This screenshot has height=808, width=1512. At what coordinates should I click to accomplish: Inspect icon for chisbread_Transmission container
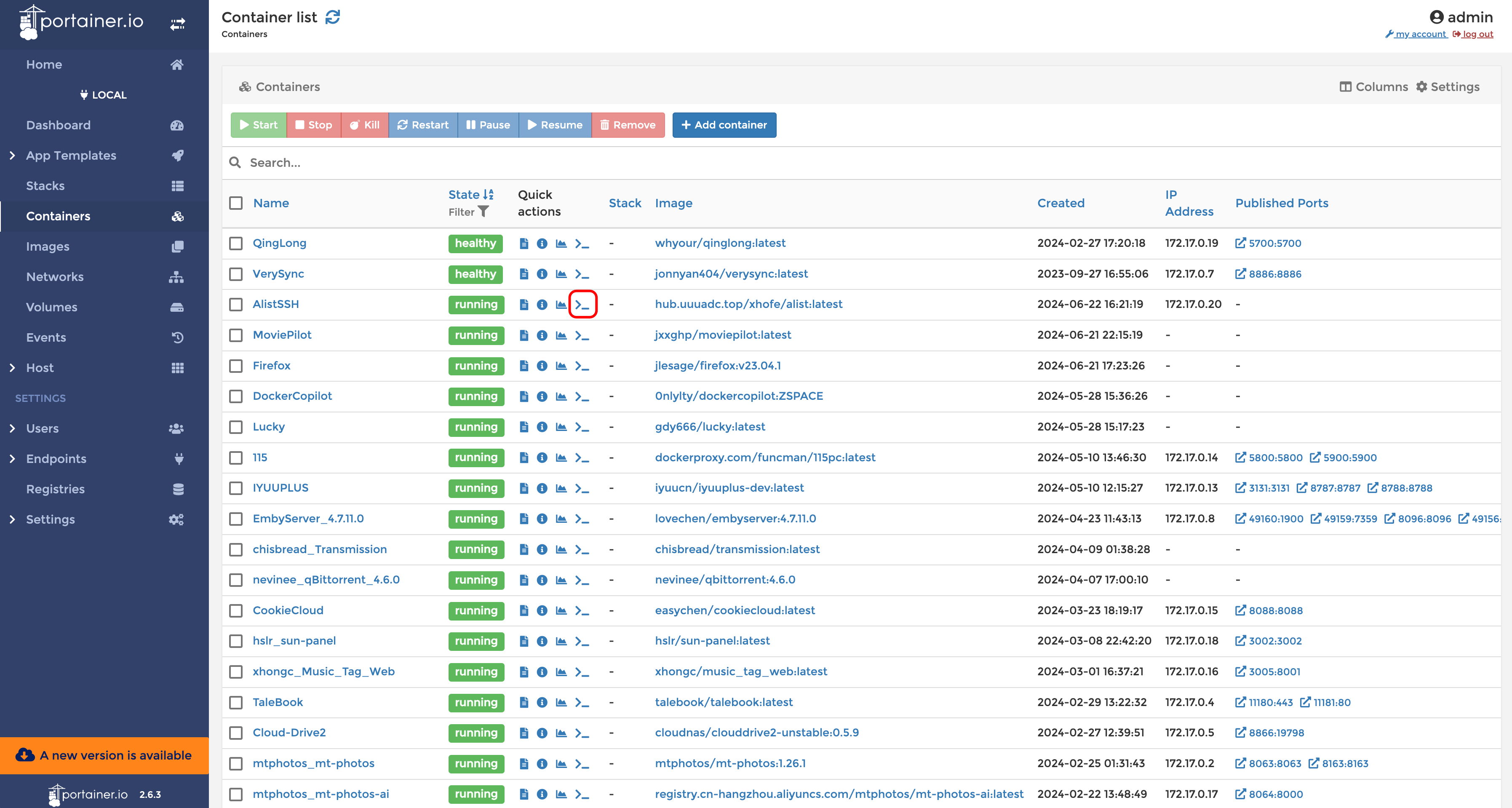(542, 549)
